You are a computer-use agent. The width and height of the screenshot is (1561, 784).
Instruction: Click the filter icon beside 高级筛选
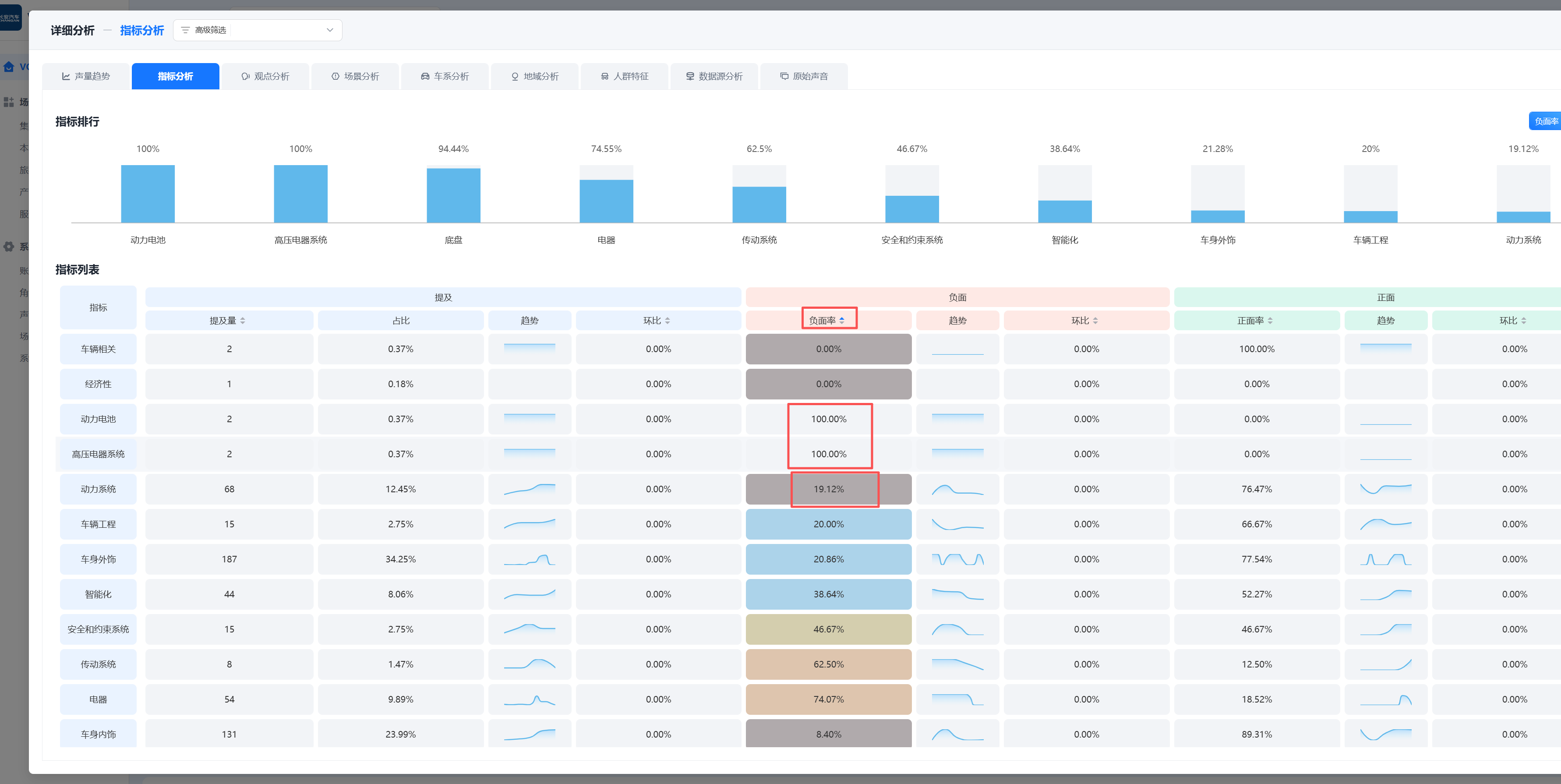point(185,30)
